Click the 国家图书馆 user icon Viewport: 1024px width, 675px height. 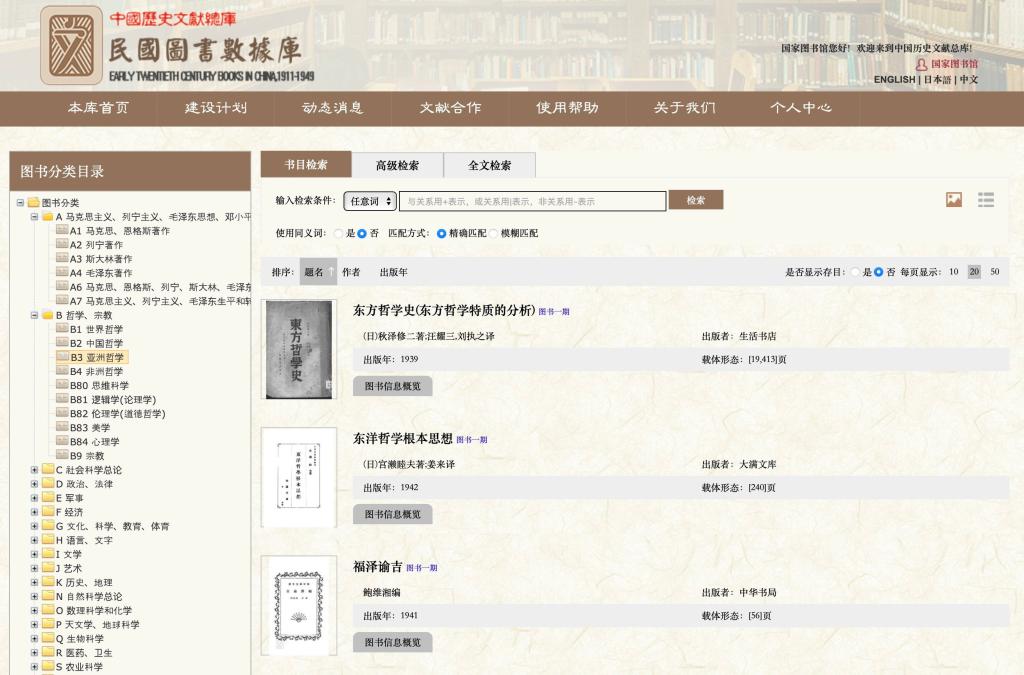point(921,64)
